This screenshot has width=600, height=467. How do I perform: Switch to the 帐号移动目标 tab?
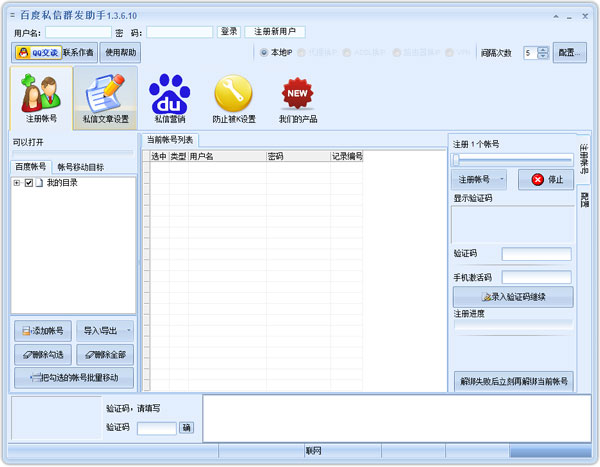point(81,167)
